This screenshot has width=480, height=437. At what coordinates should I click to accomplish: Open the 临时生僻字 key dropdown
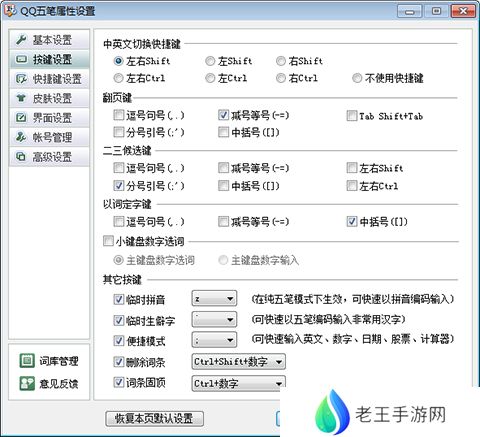(x=214, y=319)
